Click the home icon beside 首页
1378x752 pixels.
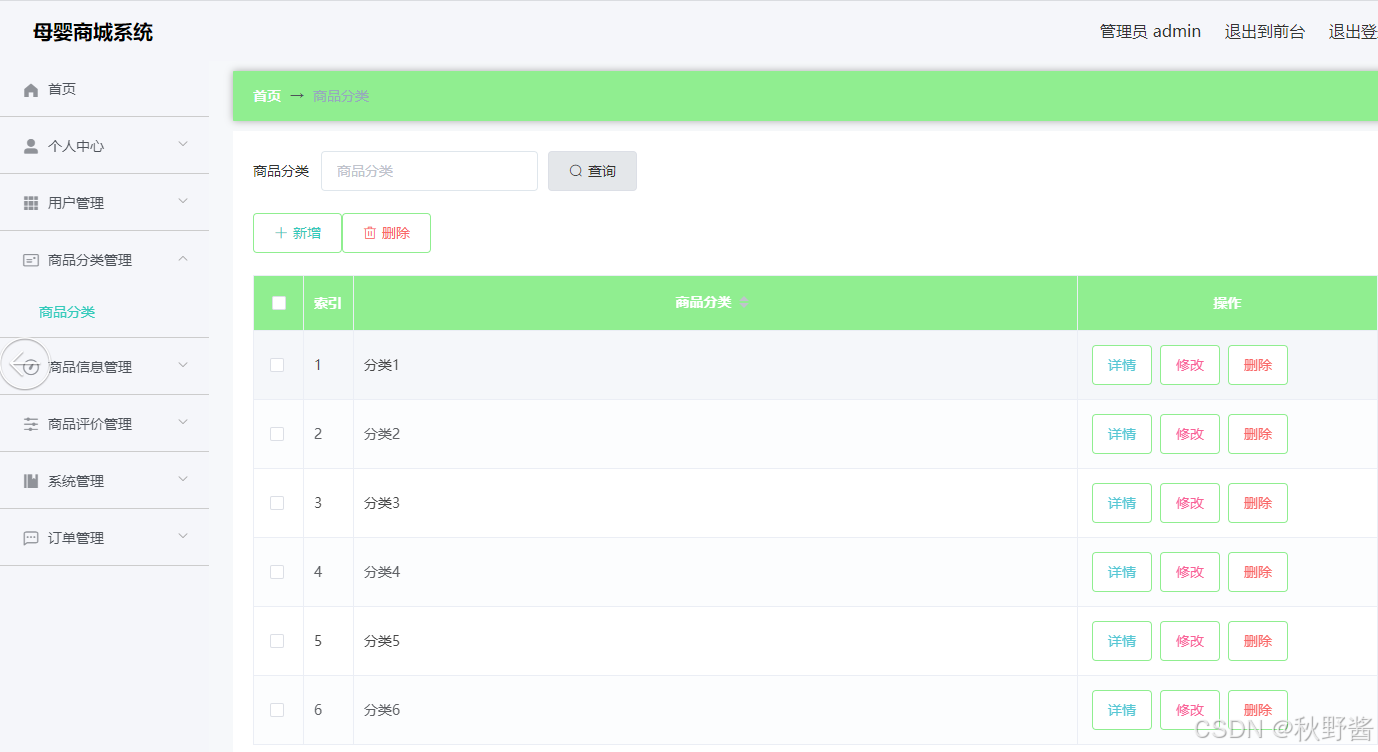pyautogui.click(x=31, y=90)
